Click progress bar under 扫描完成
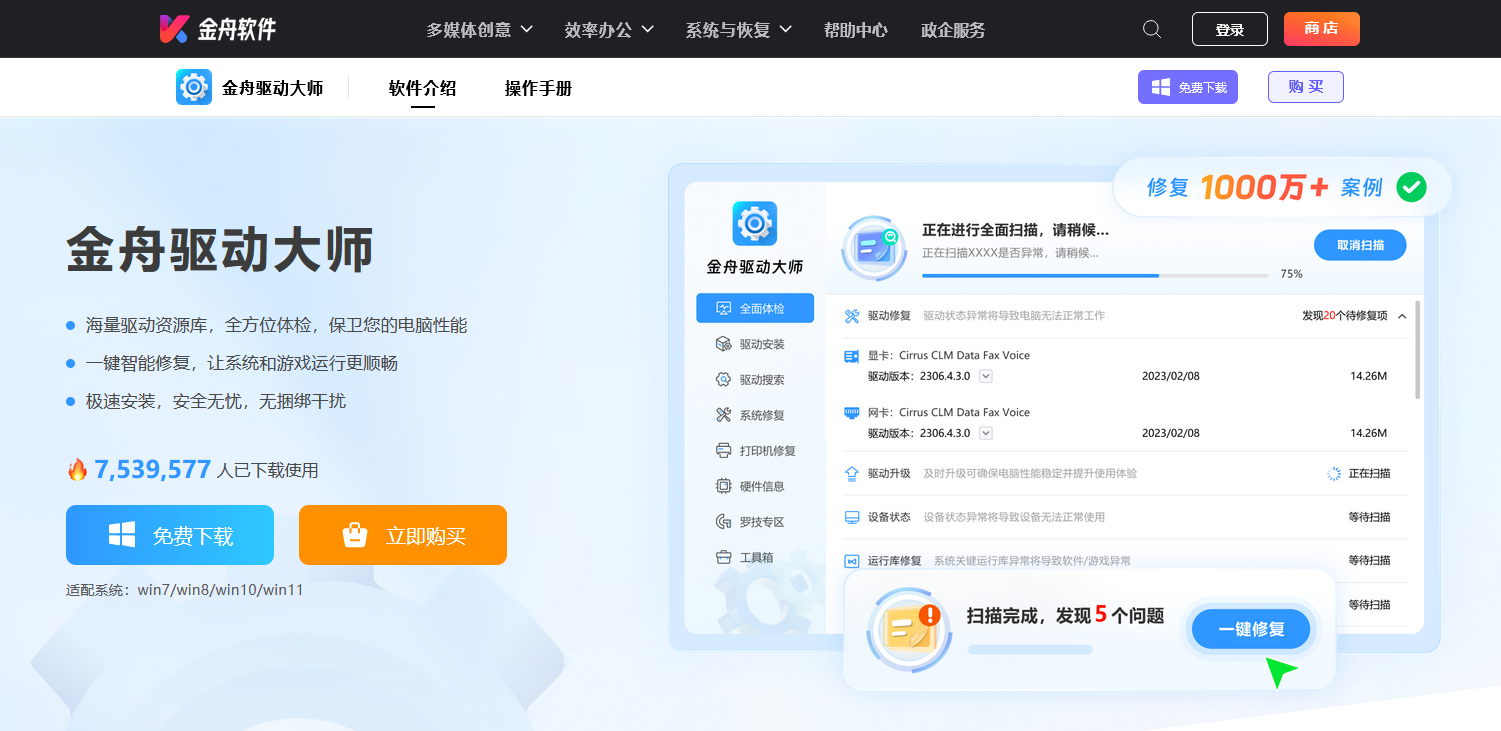Screen dimensions: 1501x731 point(1030,650)
